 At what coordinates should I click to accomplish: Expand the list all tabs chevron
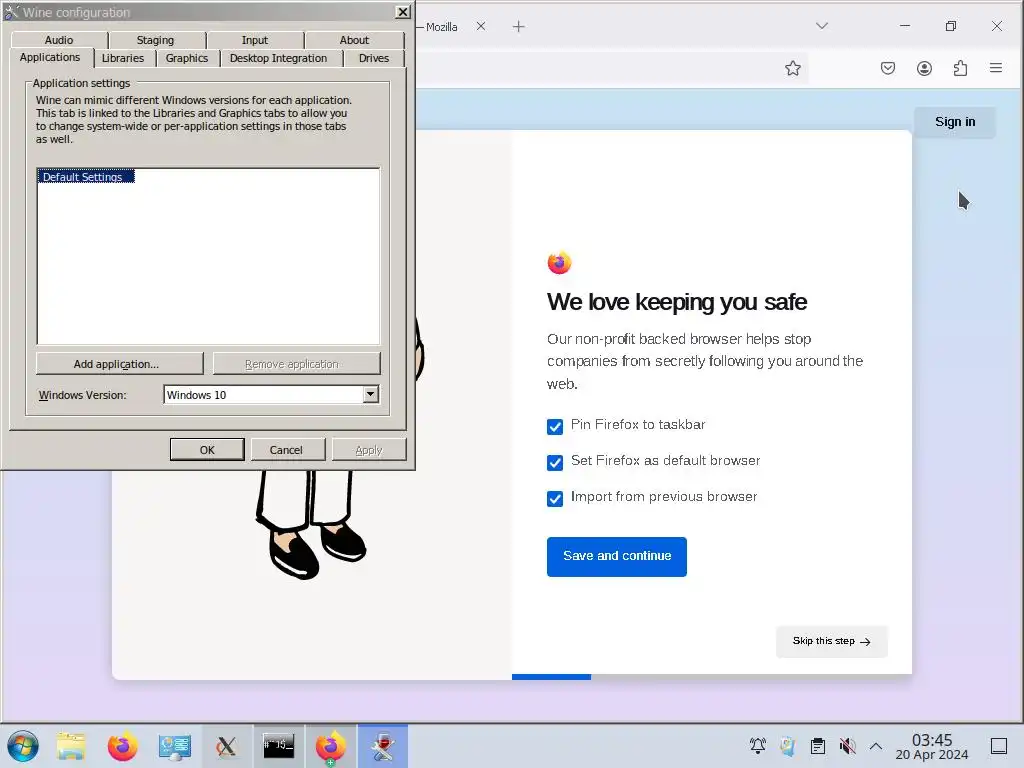coord(822,26)
